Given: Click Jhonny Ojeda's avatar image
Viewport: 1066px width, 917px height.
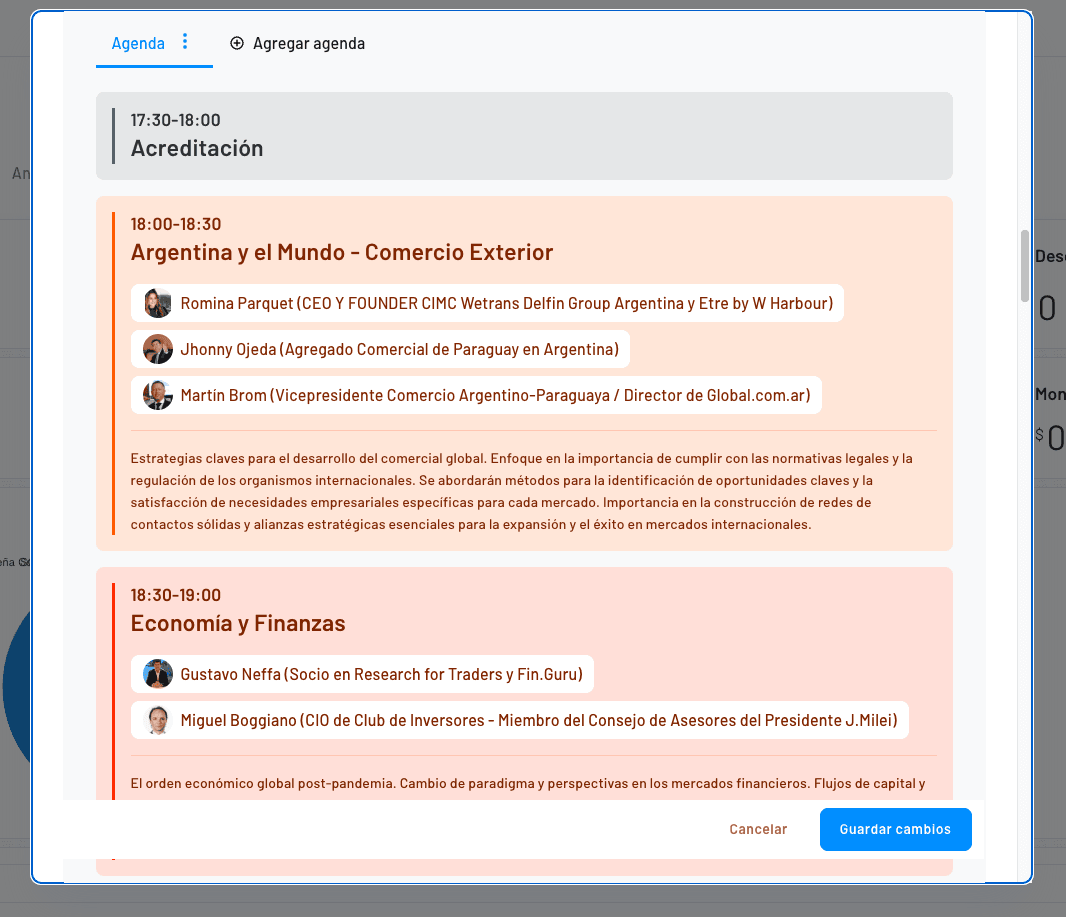Looking at the screenshot, I should (157, 348).
